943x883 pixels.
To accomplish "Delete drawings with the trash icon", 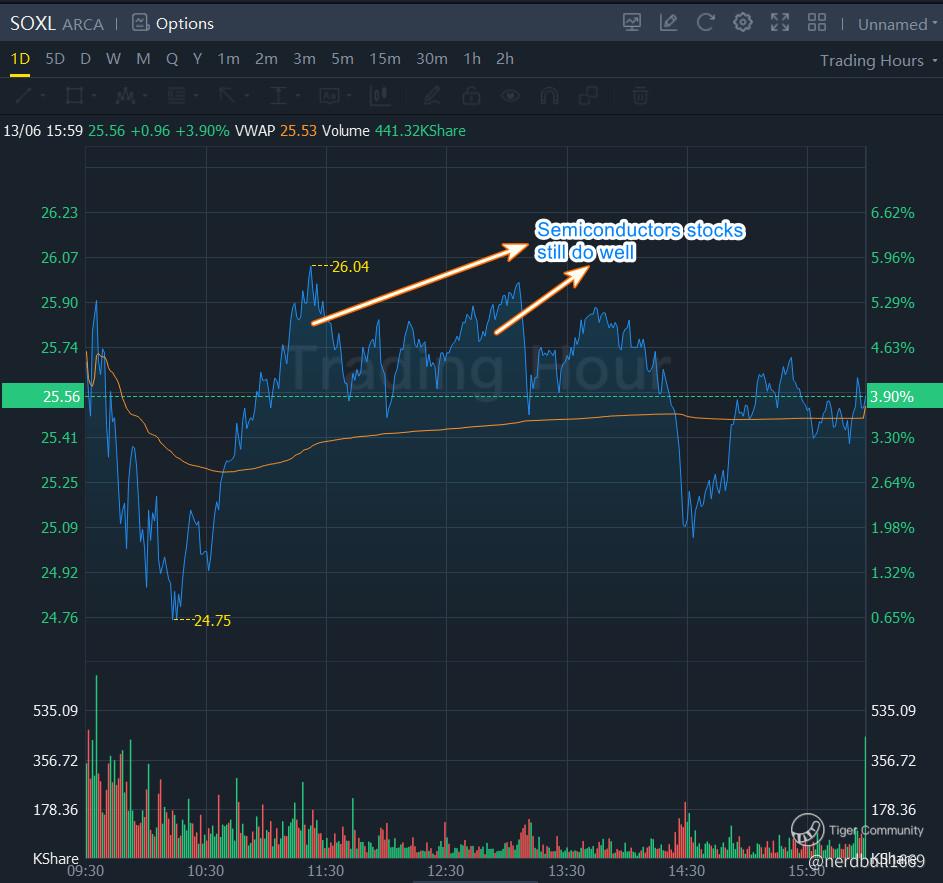I will pyautogui.click(x=640, y=96).
